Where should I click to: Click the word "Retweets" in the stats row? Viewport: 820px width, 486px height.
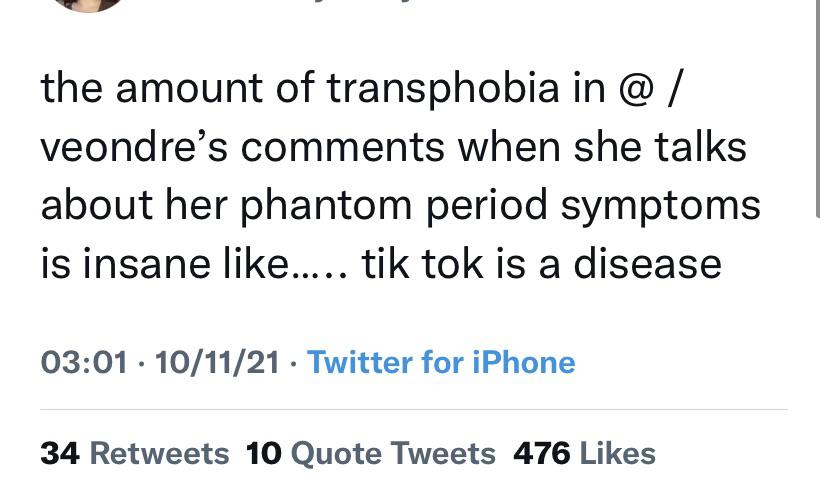[x=159, y=453]
